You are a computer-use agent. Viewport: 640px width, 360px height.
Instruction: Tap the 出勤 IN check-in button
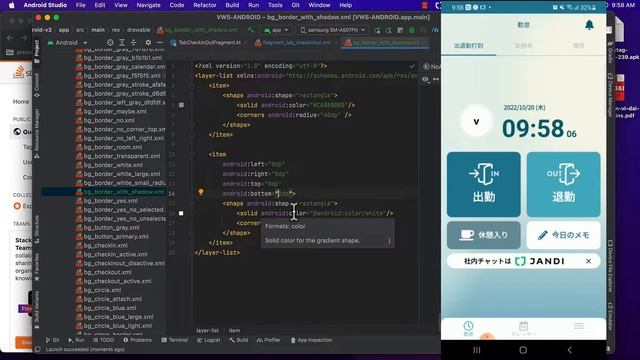pos(484,184)
